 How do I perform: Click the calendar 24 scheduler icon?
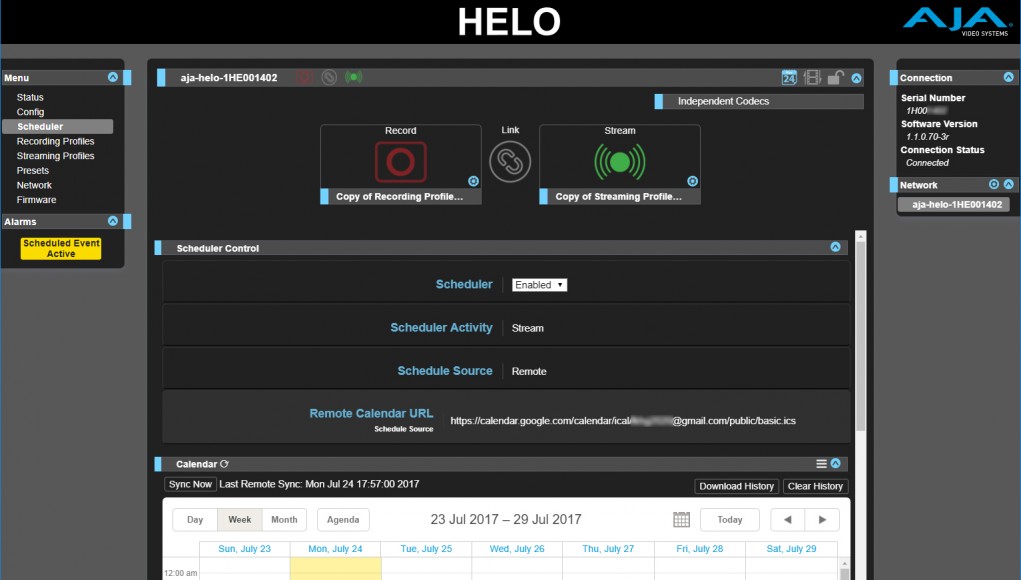pos(789,77)
